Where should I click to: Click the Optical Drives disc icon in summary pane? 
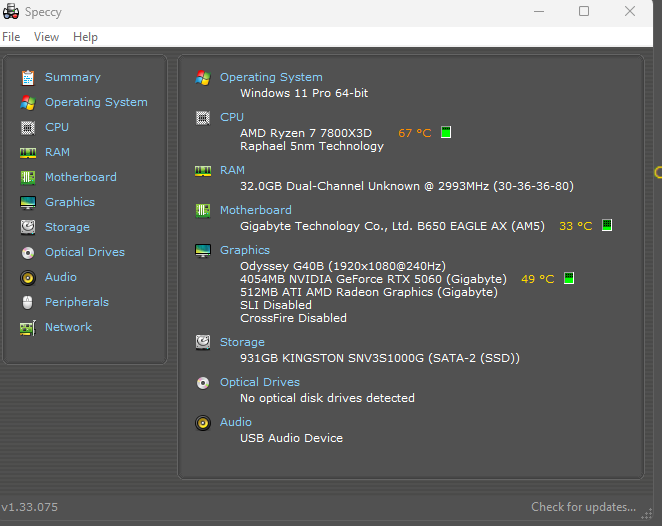(203, 382)
